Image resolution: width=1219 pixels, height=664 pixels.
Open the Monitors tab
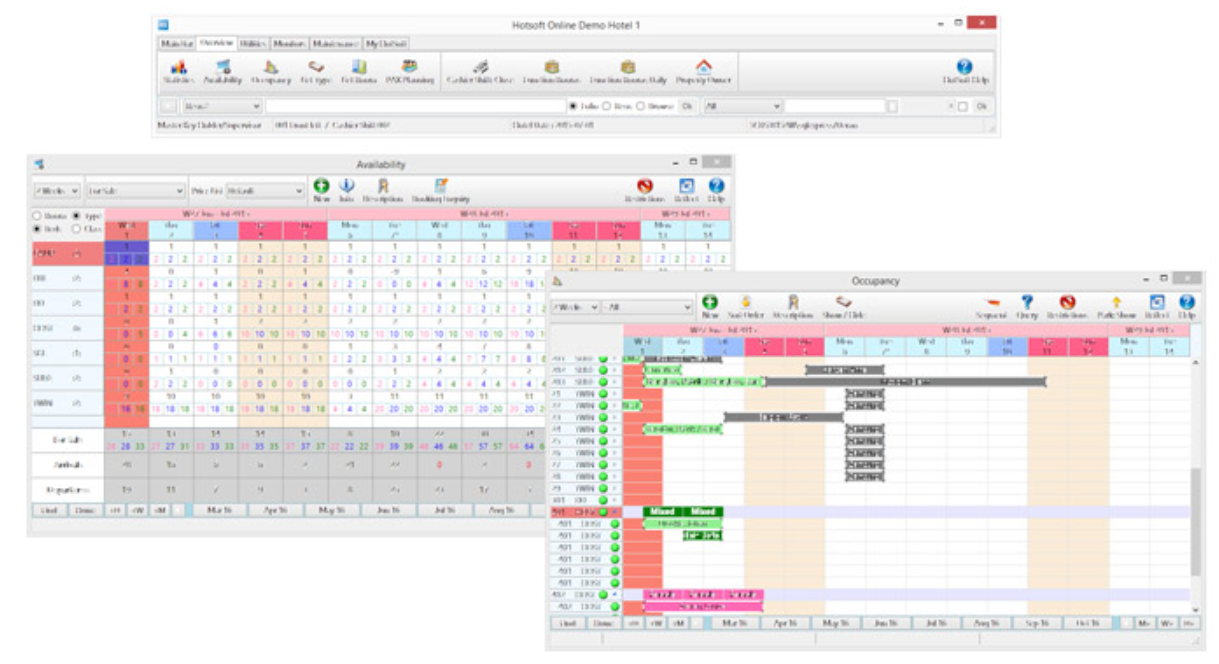point(289,44)
